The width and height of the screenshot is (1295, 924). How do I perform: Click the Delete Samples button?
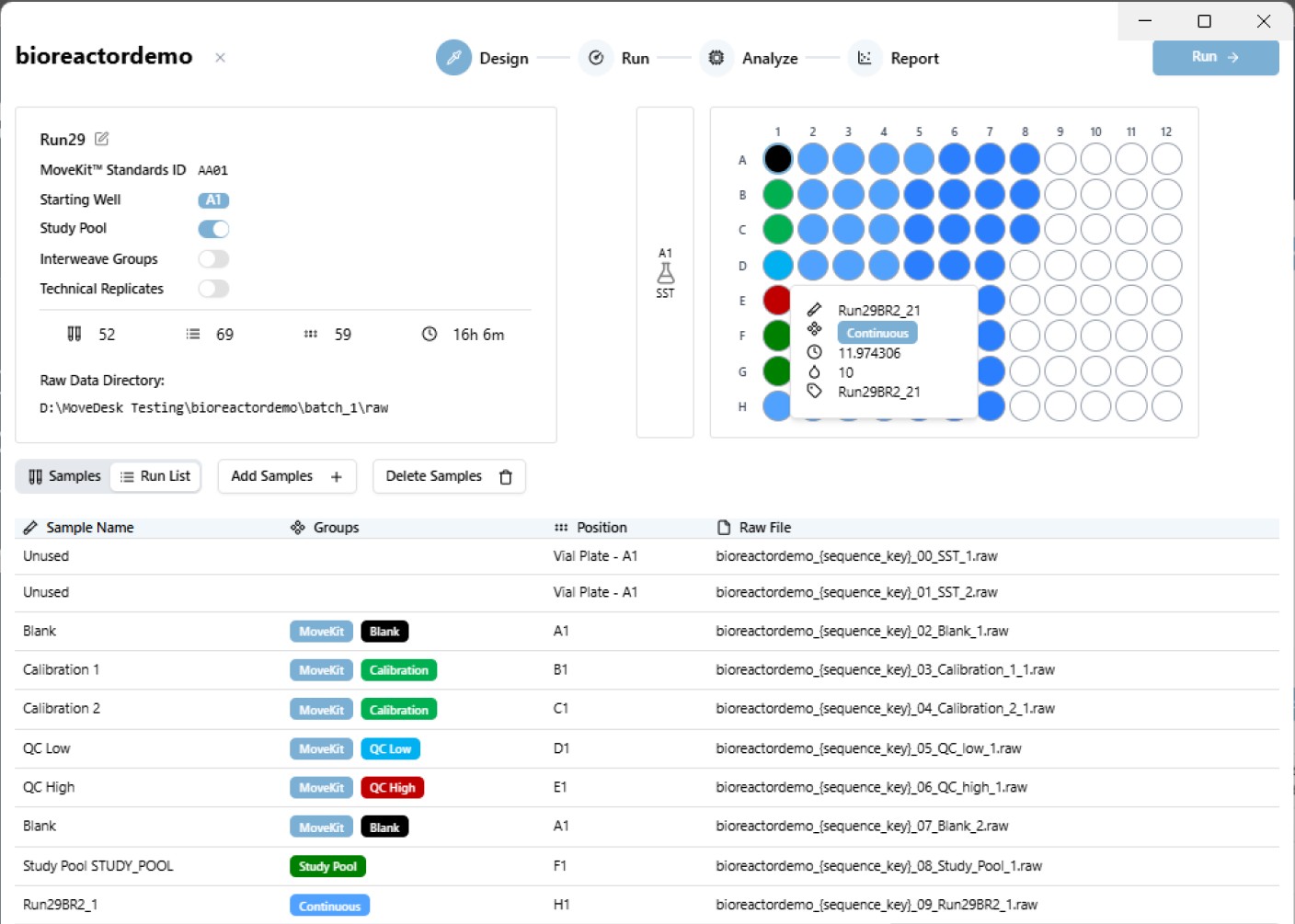pos(449,476)
